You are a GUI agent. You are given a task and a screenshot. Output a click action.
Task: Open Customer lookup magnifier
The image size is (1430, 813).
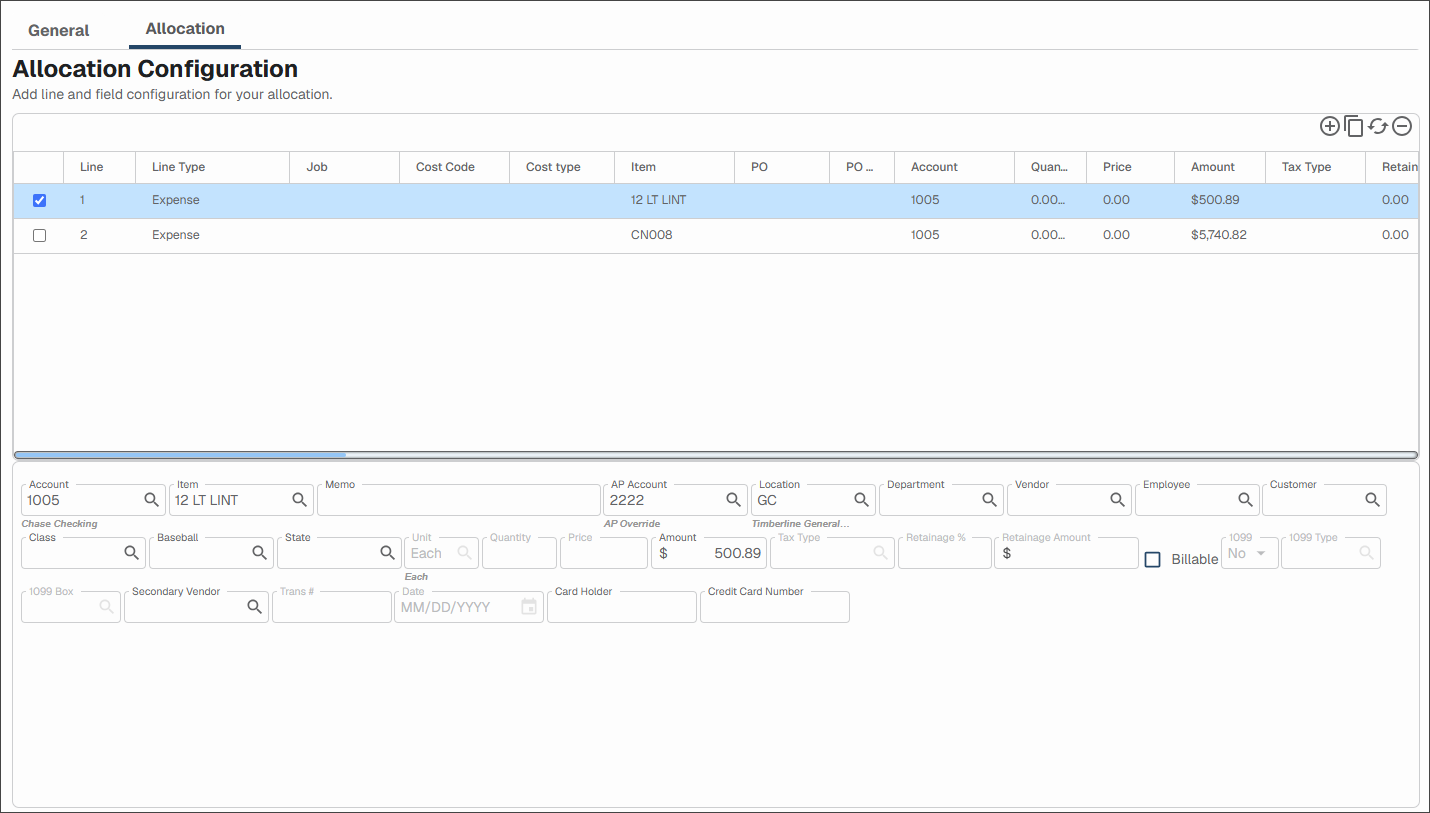click(x=1373, y=499)
